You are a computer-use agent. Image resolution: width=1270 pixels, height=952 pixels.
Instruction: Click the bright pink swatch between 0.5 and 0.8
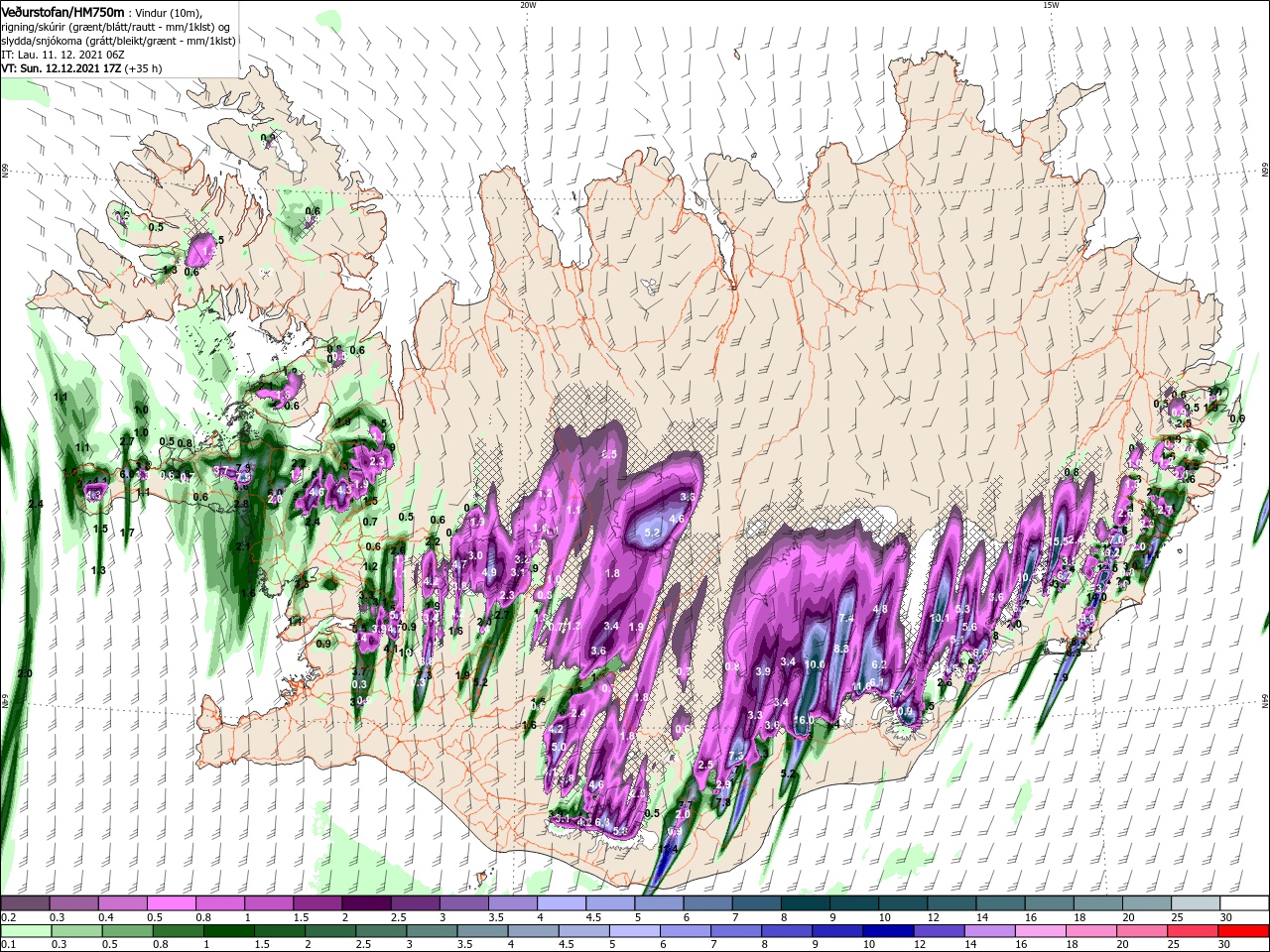[171, 903]
